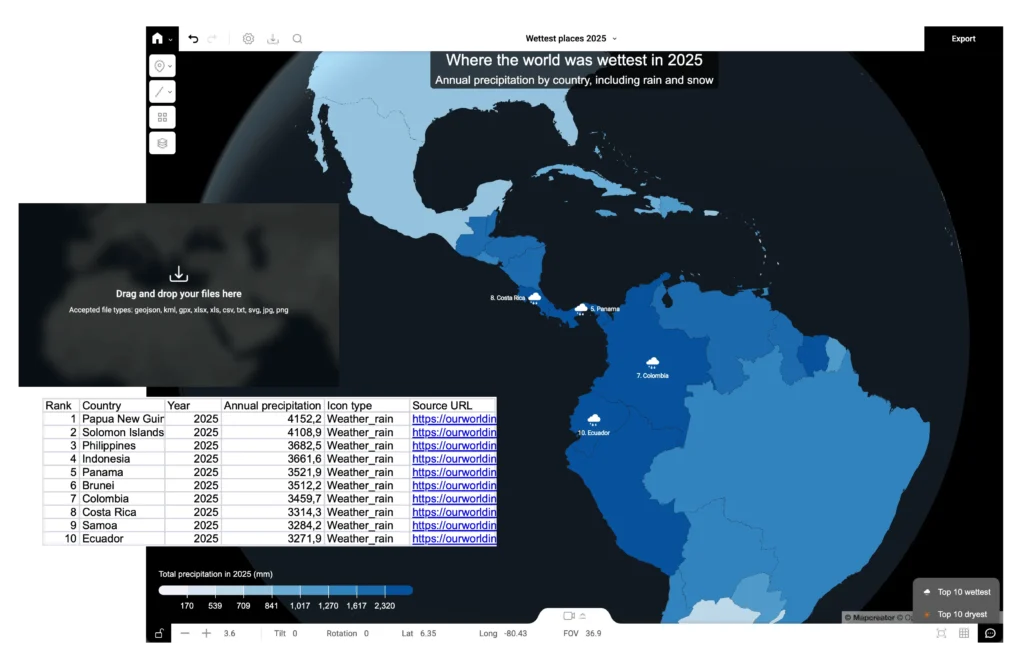Click the import download icon in toolbar

tap(273, 39)
